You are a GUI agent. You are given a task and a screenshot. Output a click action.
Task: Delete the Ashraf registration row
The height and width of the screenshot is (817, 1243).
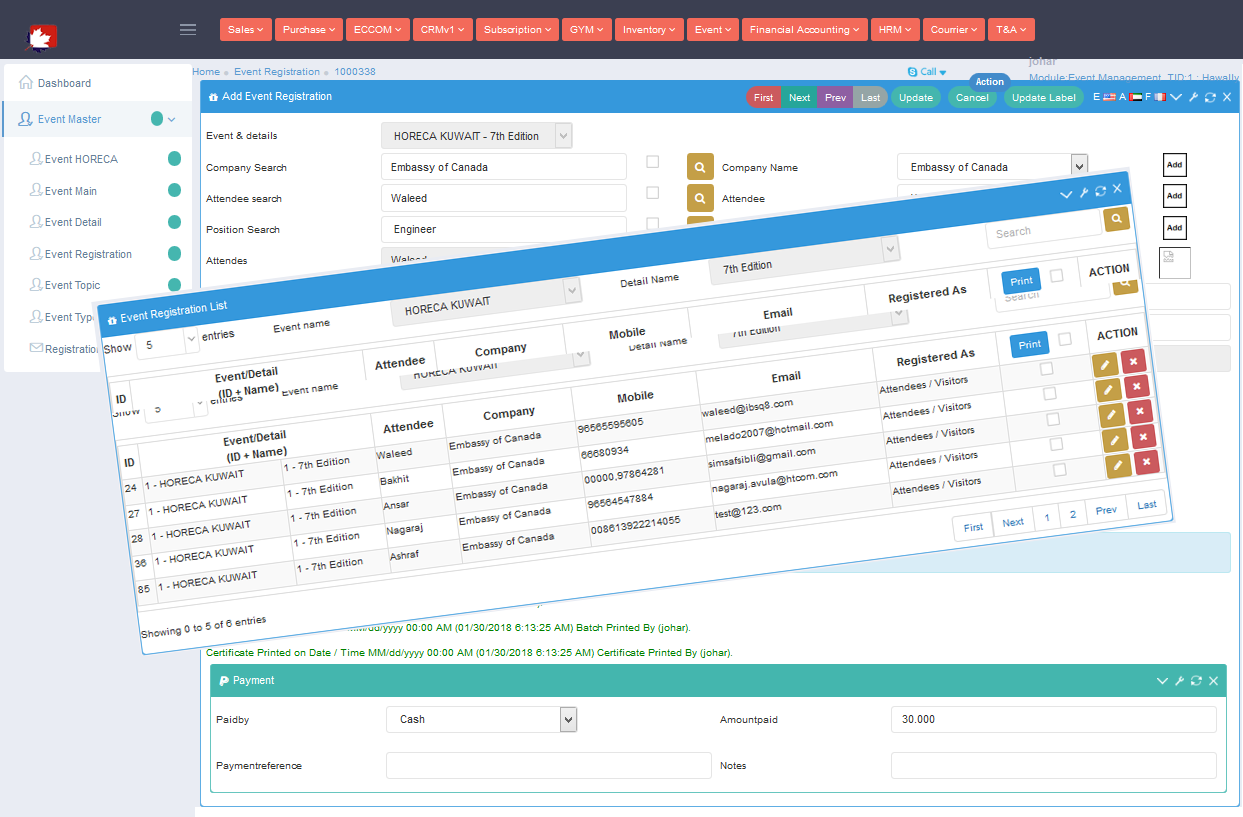point(1146,461)
